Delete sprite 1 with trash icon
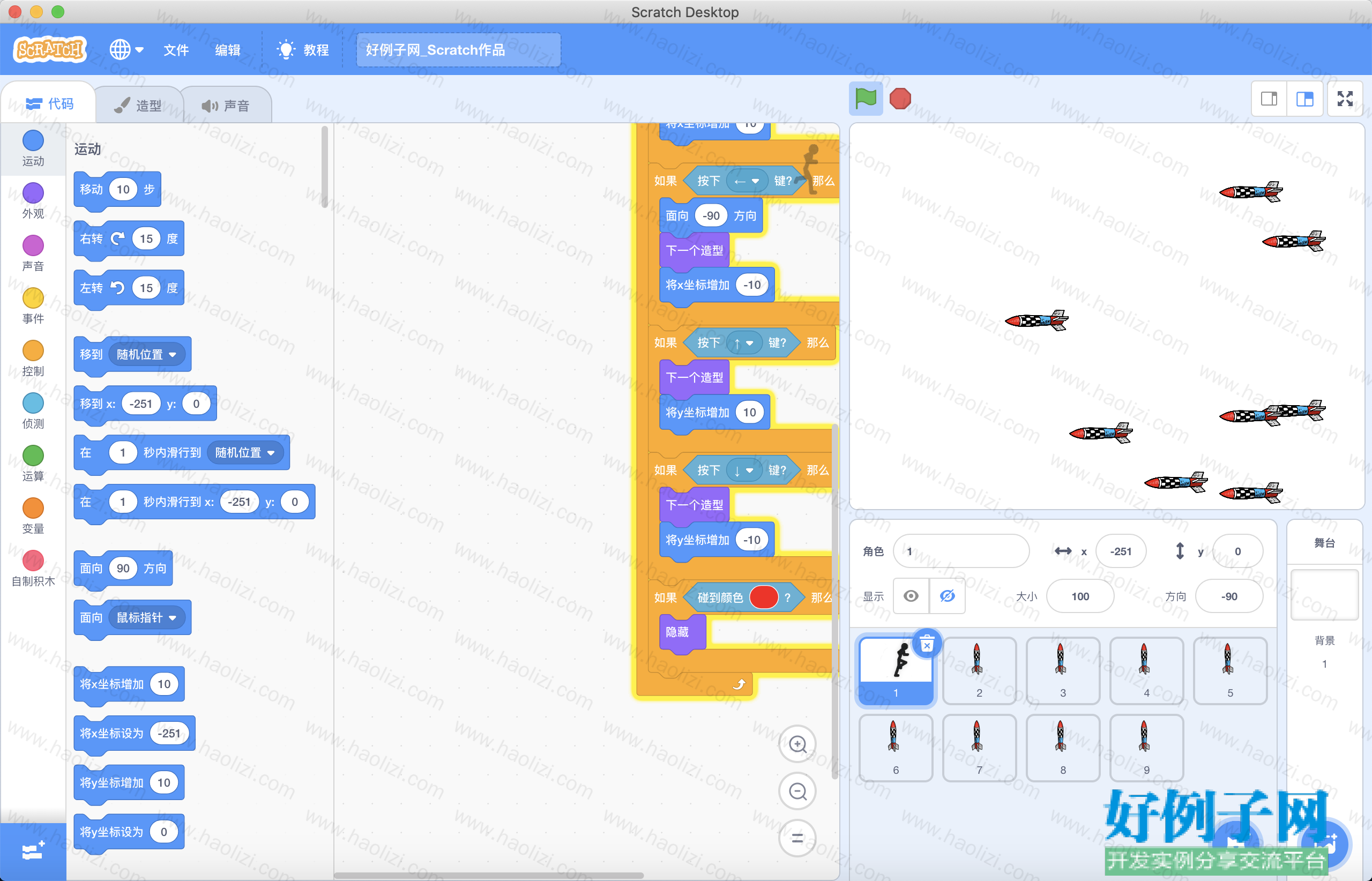The image size is (1372, 881). click(927, 644)
